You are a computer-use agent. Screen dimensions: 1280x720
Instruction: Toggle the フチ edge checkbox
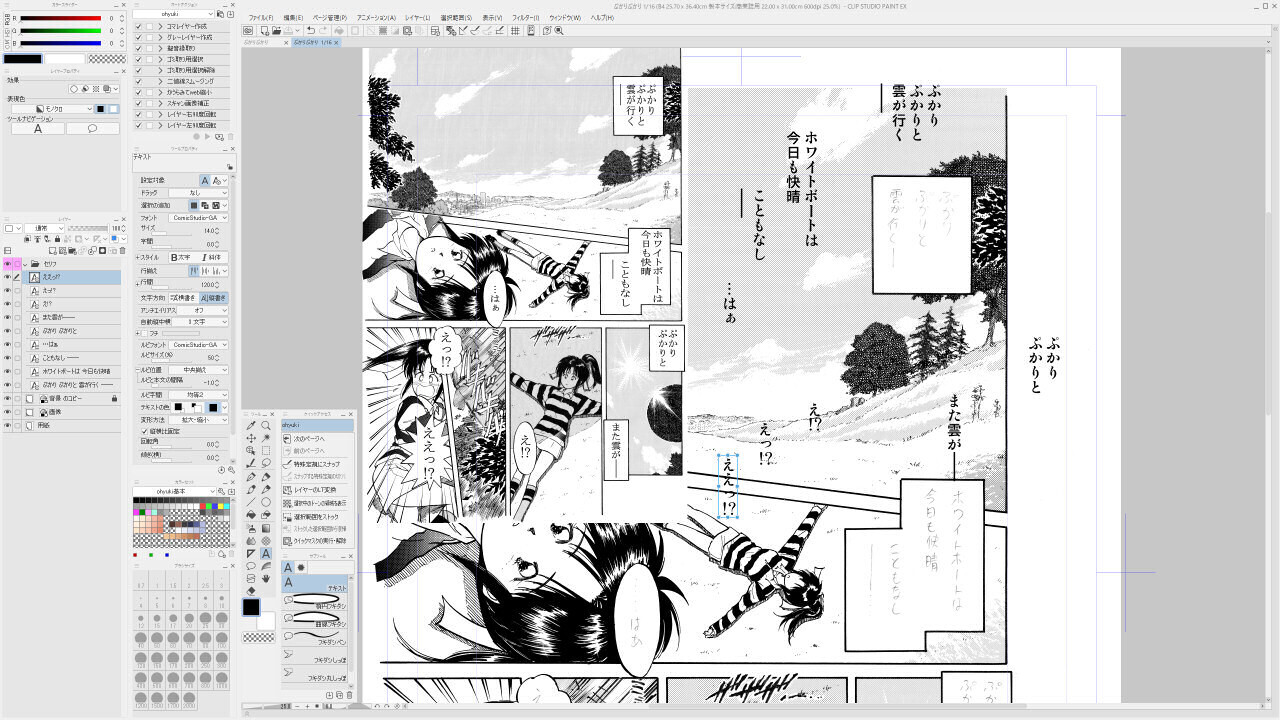[x=144, y=333]
